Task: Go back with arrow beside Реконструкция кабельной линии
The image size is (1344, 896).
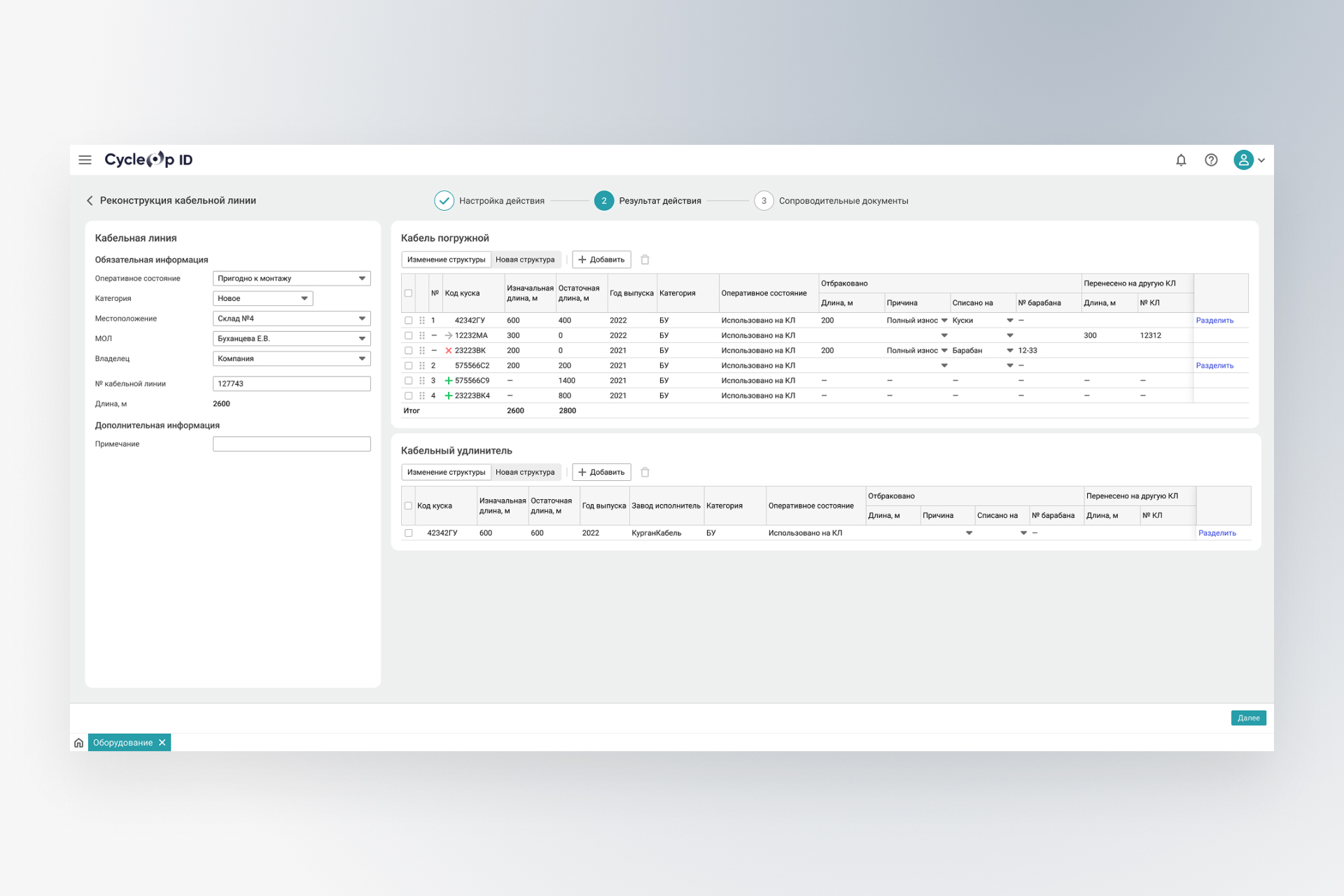Action: point(90,201)
